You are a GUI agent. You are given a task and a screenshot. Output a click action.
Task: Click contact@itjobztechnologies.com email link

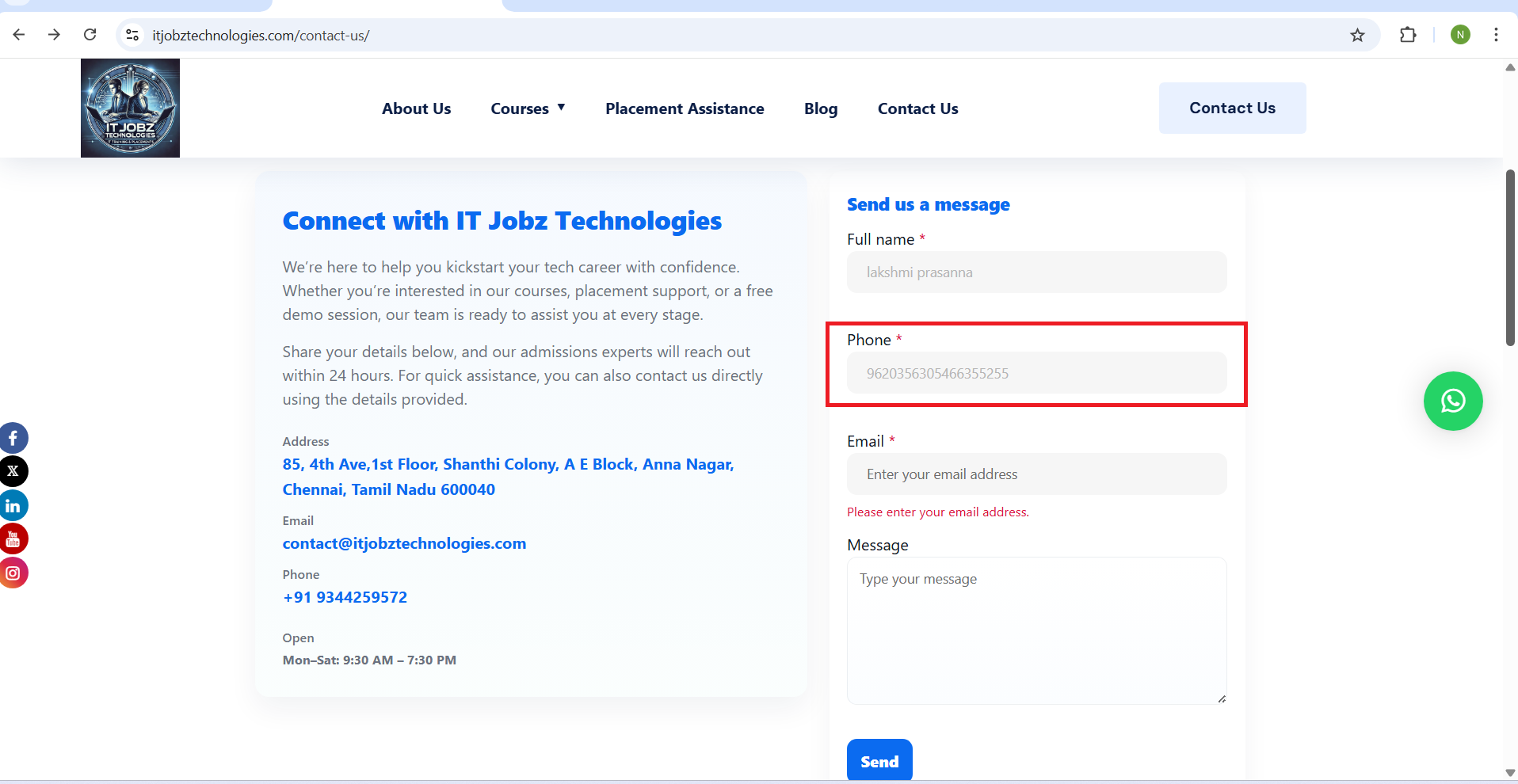point(404,543)
